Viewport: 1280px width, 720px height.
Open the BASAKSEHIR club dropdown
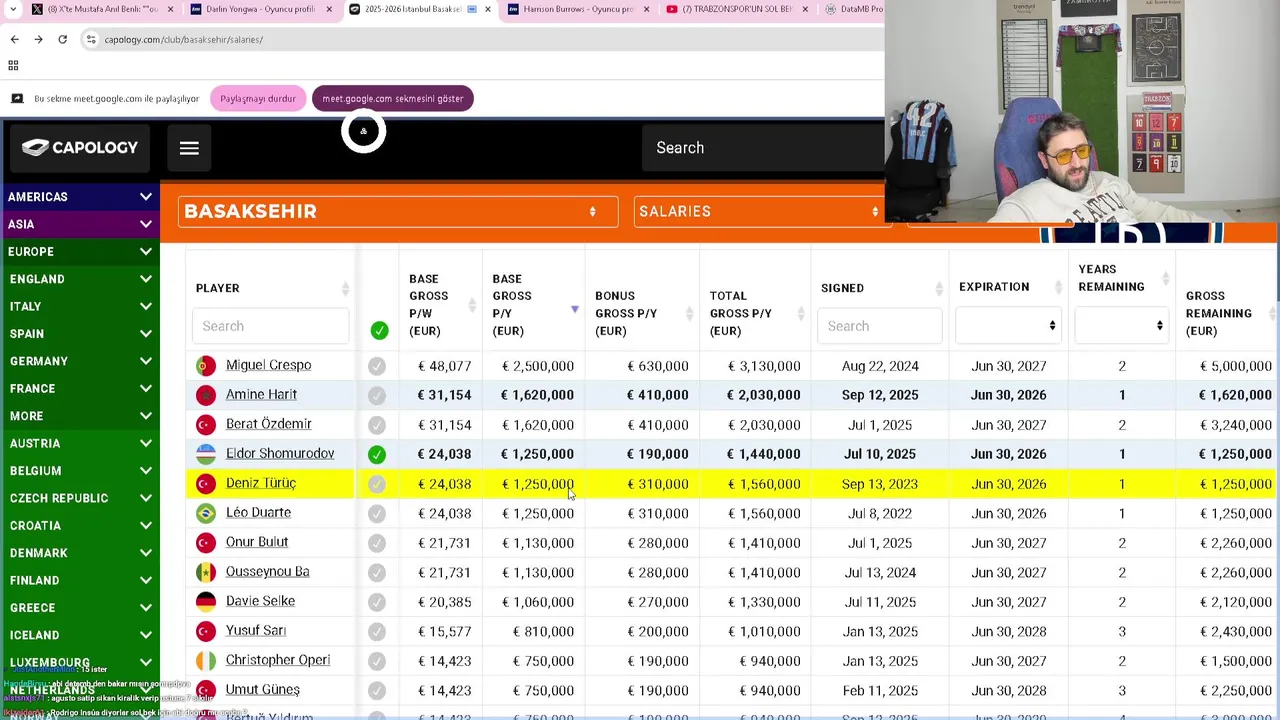click(x=398, y=212)
